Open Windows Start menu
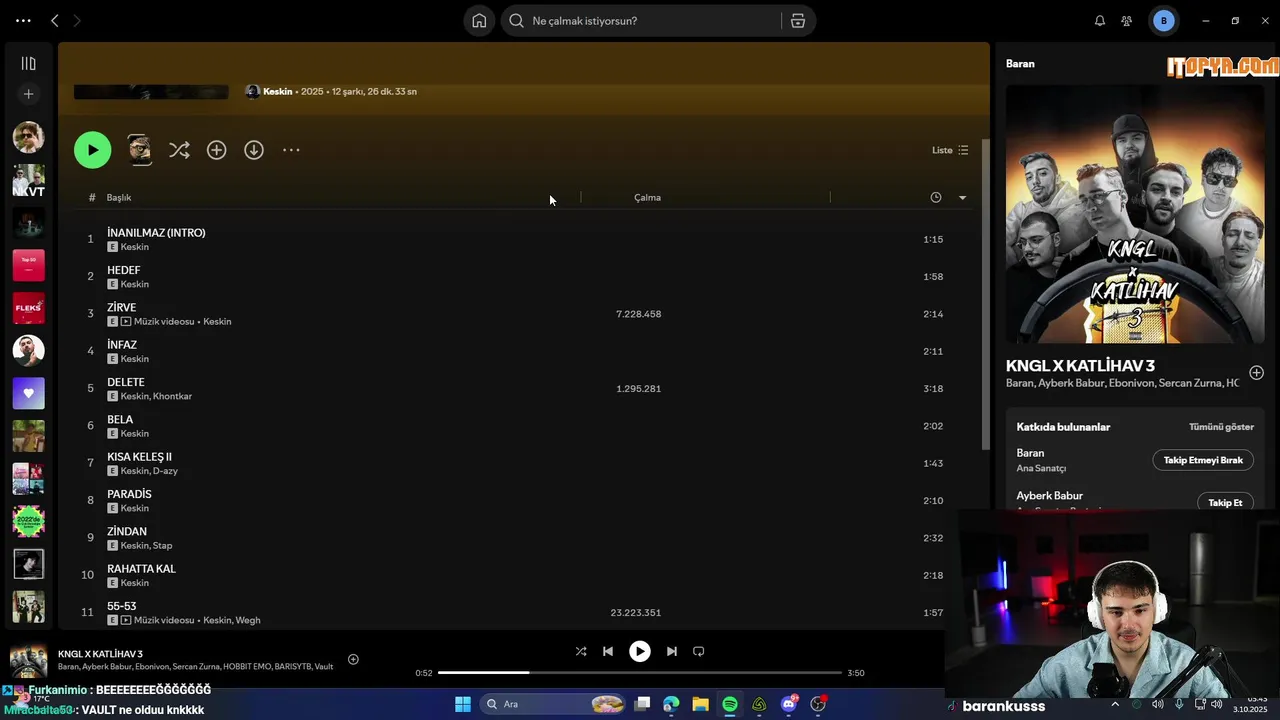The height and width of the screenshot is (720, 1280). pos(463,704)
